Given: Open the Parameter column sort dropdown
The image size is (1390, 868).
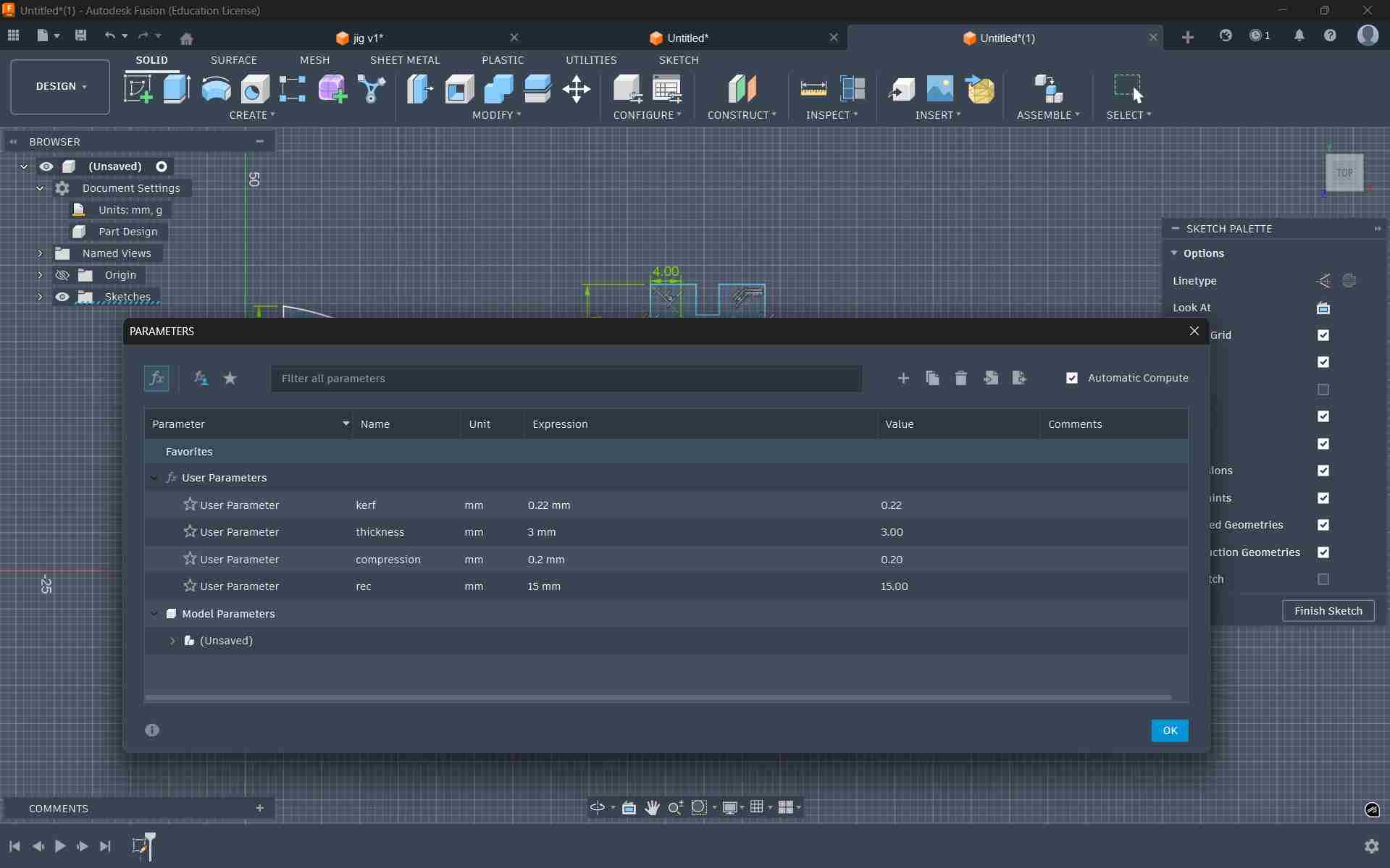Looking at the screenshot, I should (x=346, y=424).
